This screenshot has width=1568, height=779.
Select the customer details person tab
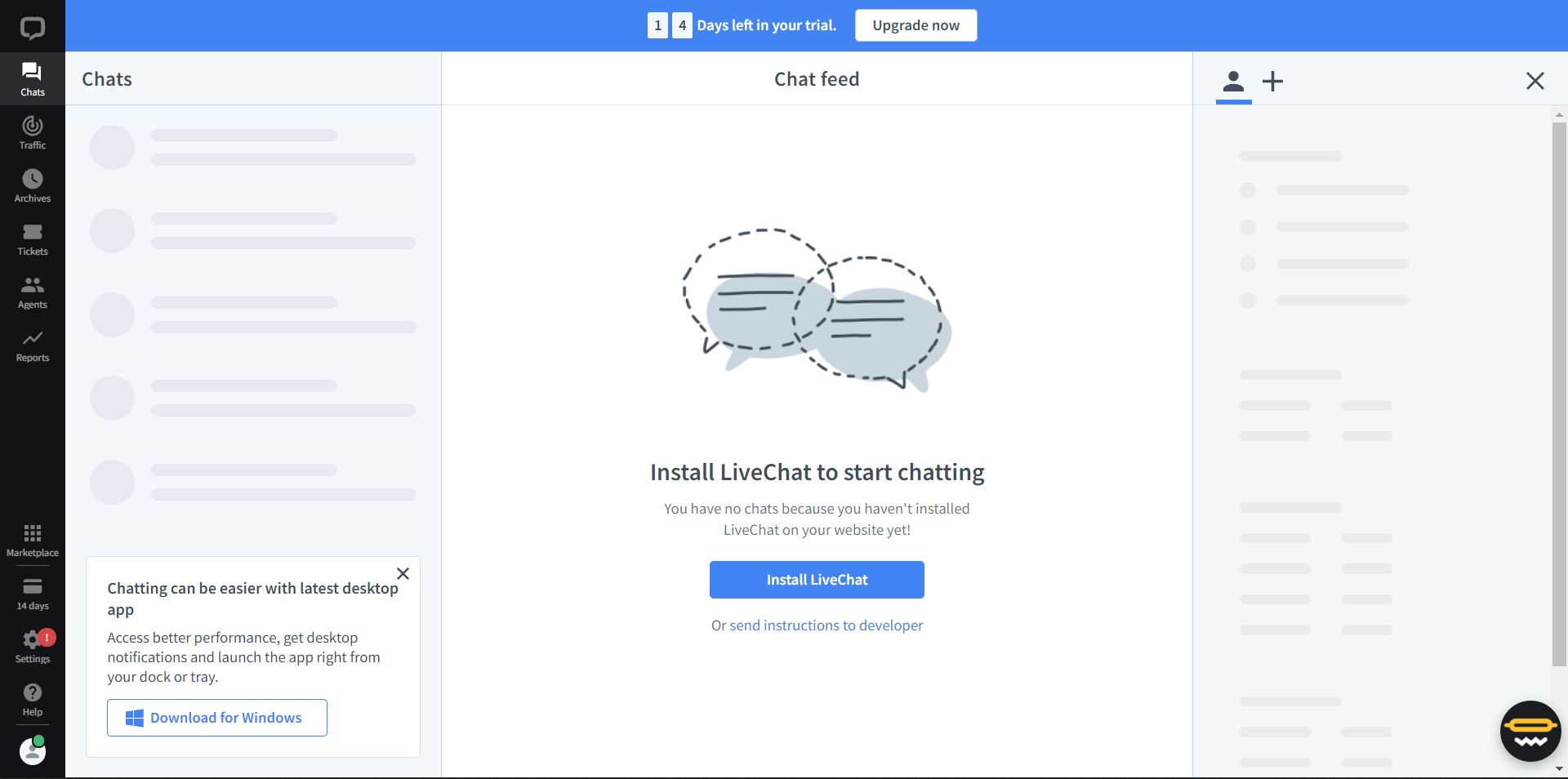coord(1233,81)
